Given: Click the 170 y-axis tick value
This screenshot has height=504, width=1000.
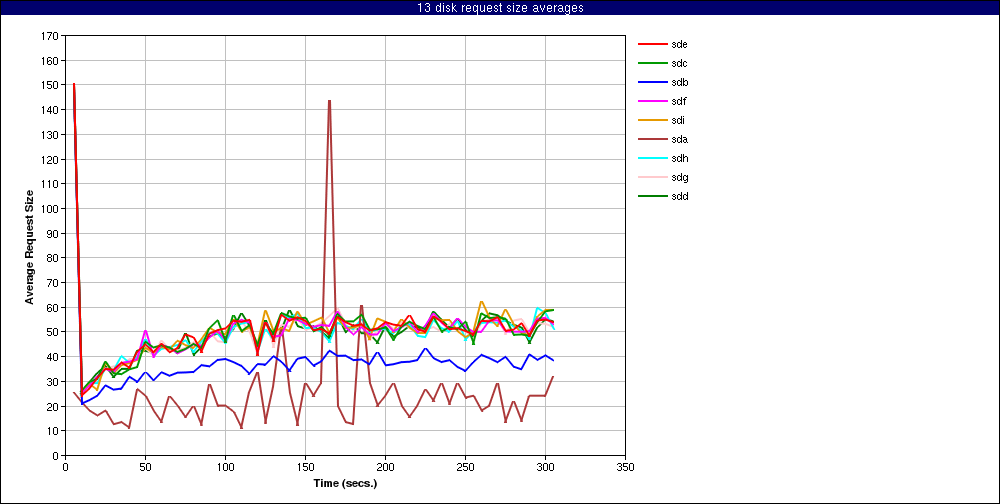Looking at the screenshot, I should [50, 36].
